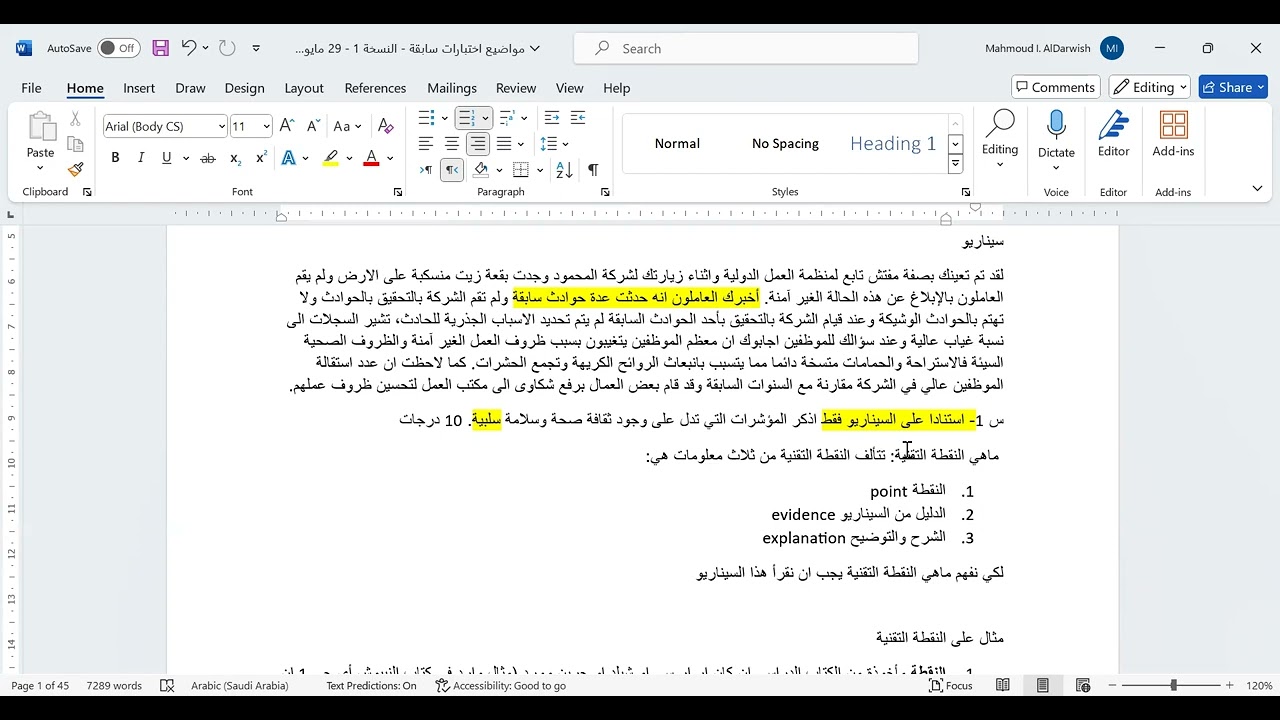Sort paragraphs with the A-Z icon
Viewport: 1280px width, 720px height.
[x=565, y=170]
